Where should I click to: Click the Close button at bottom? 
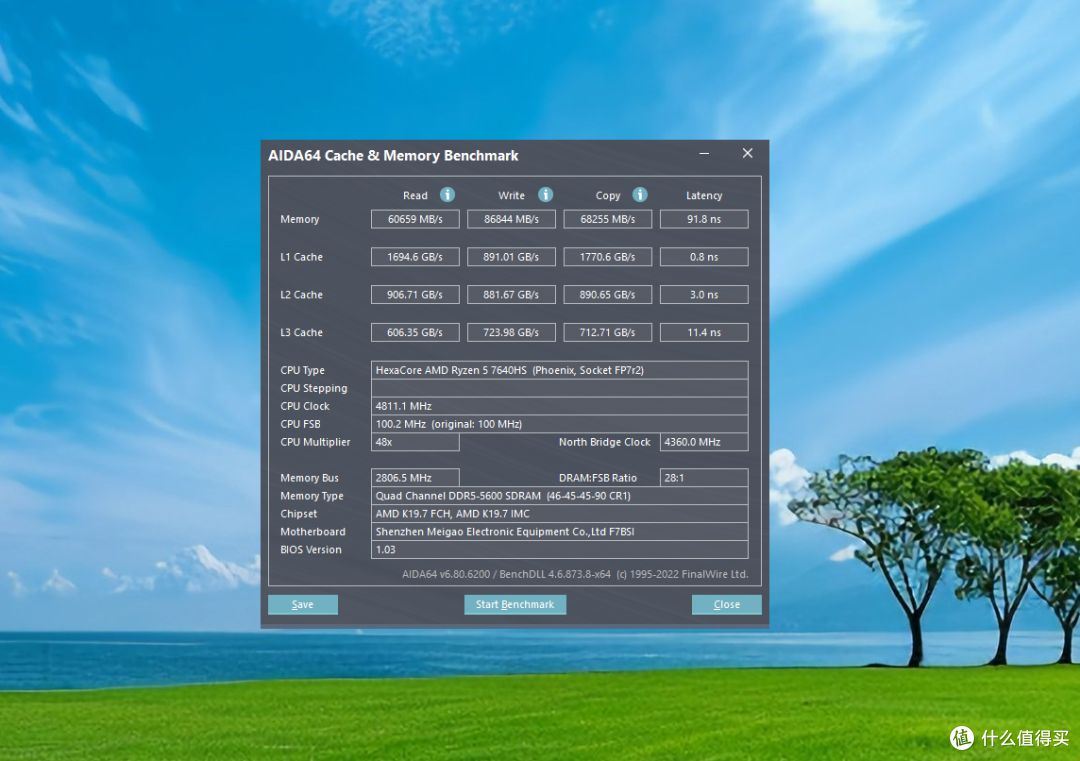(x=726, y=604)
